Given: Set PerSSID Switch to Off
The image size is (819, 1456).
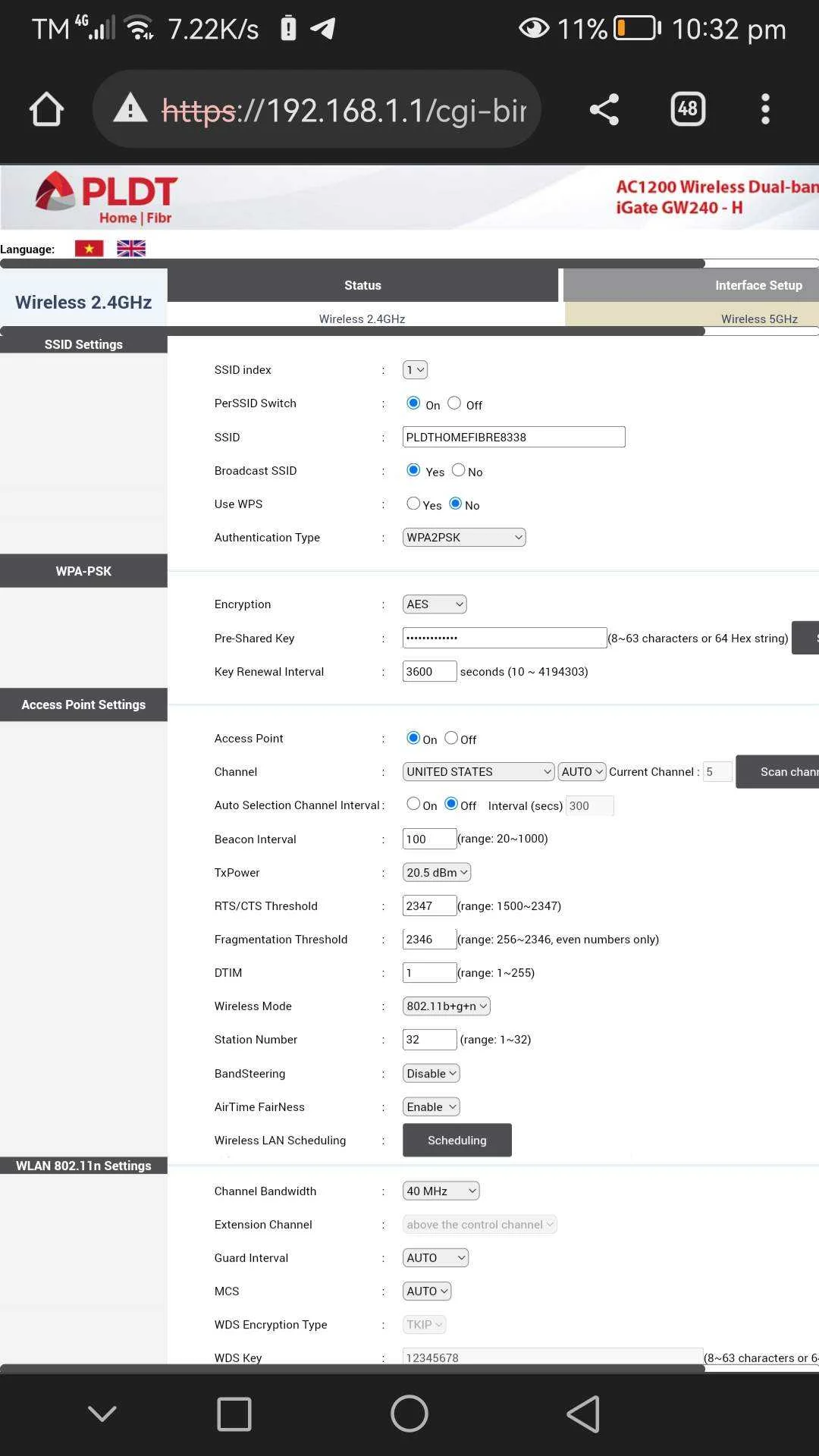Looking at the screenshot, I should coord(454,403).
